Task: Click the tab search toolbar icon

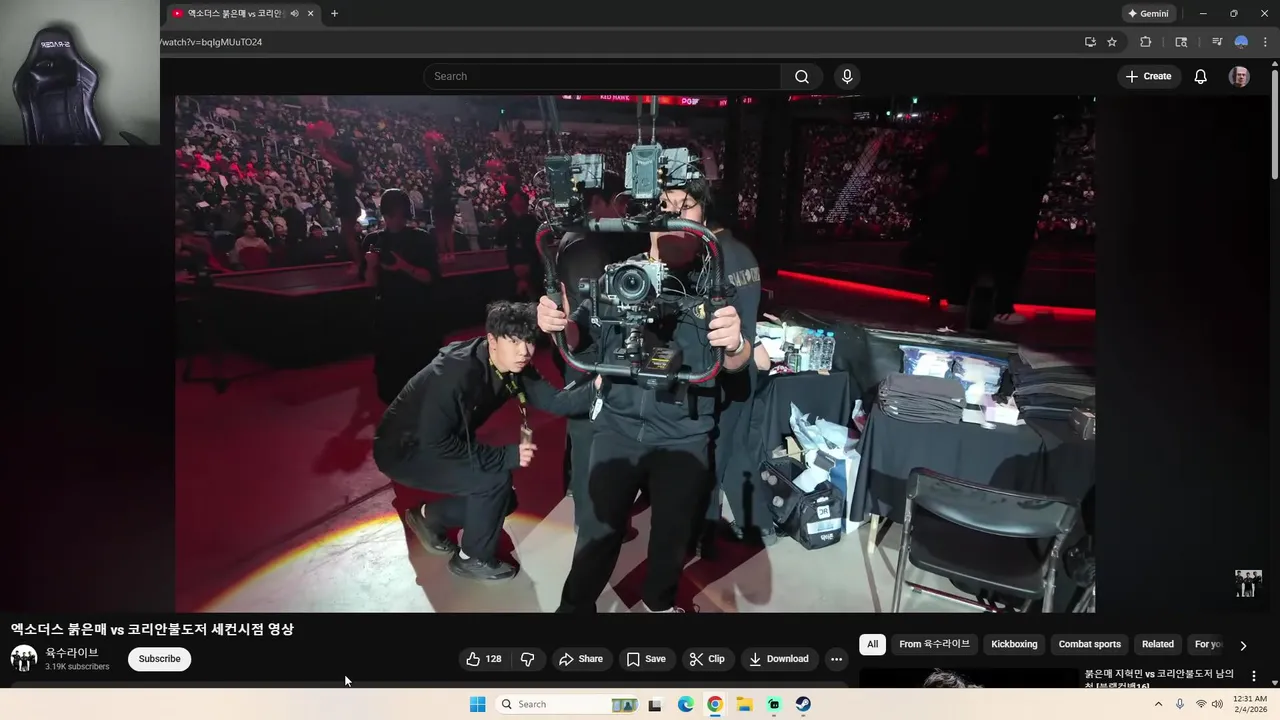Action: pyautogui.click(x=1181, y=42)
